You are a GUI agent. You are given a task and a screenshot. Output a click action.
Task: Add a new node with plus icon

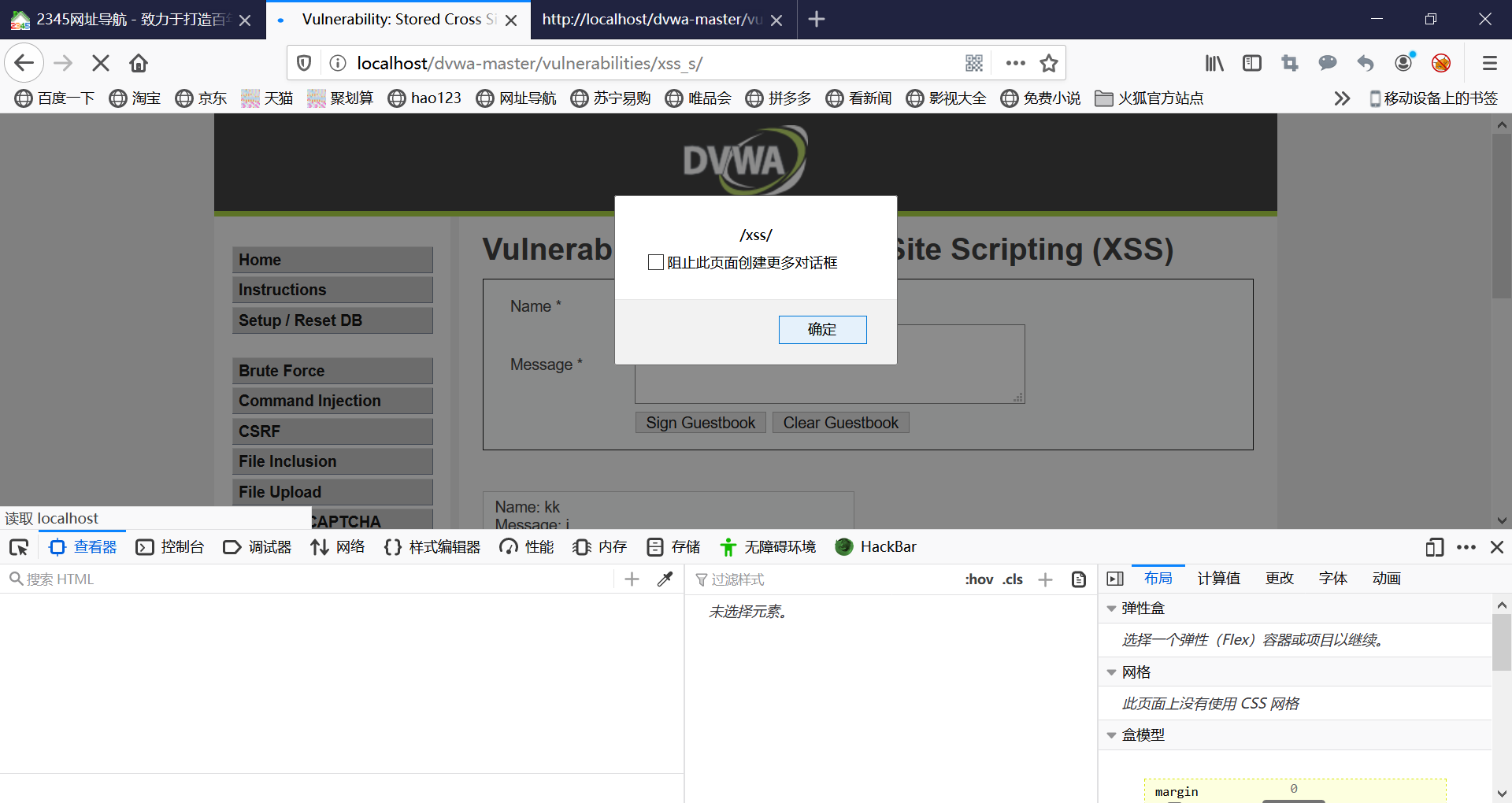click(632, 579)
